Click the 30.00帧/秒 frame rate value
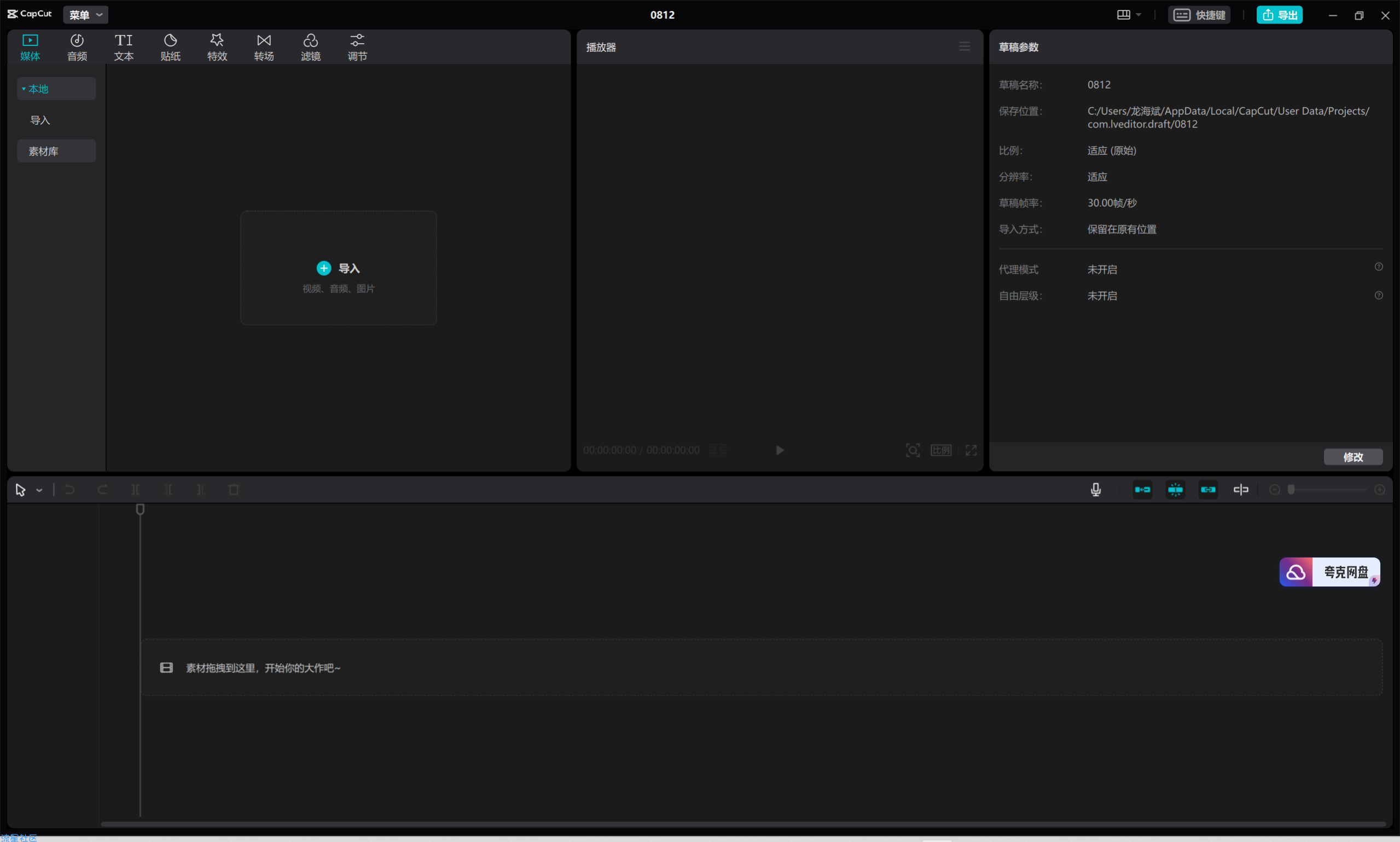The height and width of the screenshot is (842, 1400). 1112,202
